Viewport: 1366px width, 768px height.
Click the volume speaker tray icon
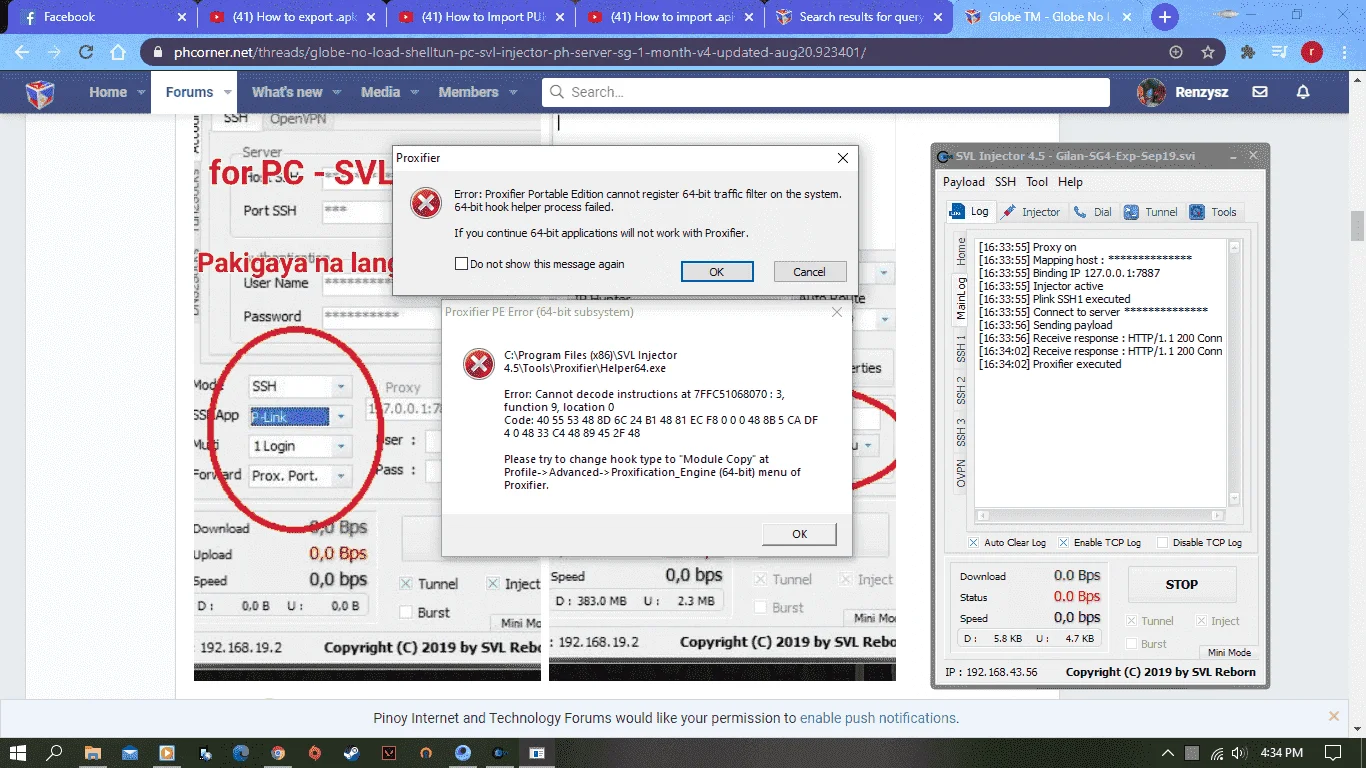point(1239,753)
